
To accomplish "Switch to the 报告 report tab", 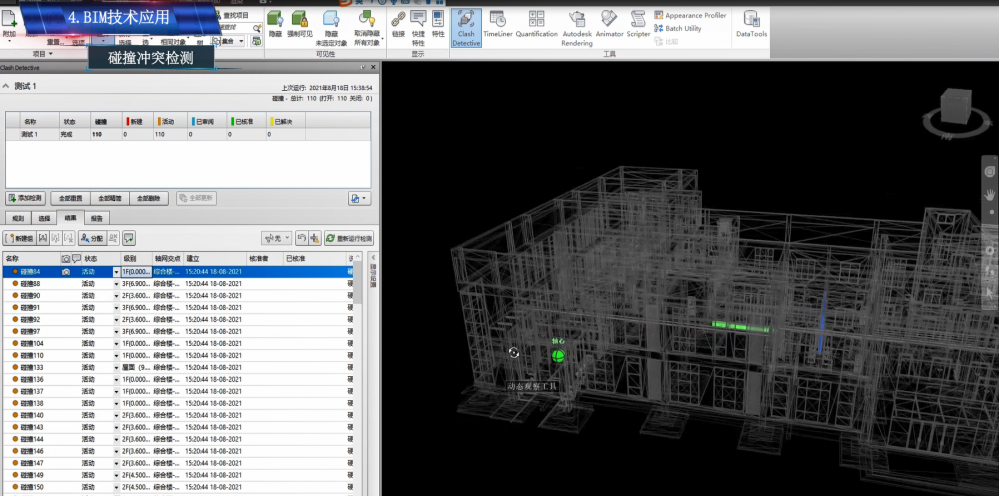I will [x=97, y=217].
